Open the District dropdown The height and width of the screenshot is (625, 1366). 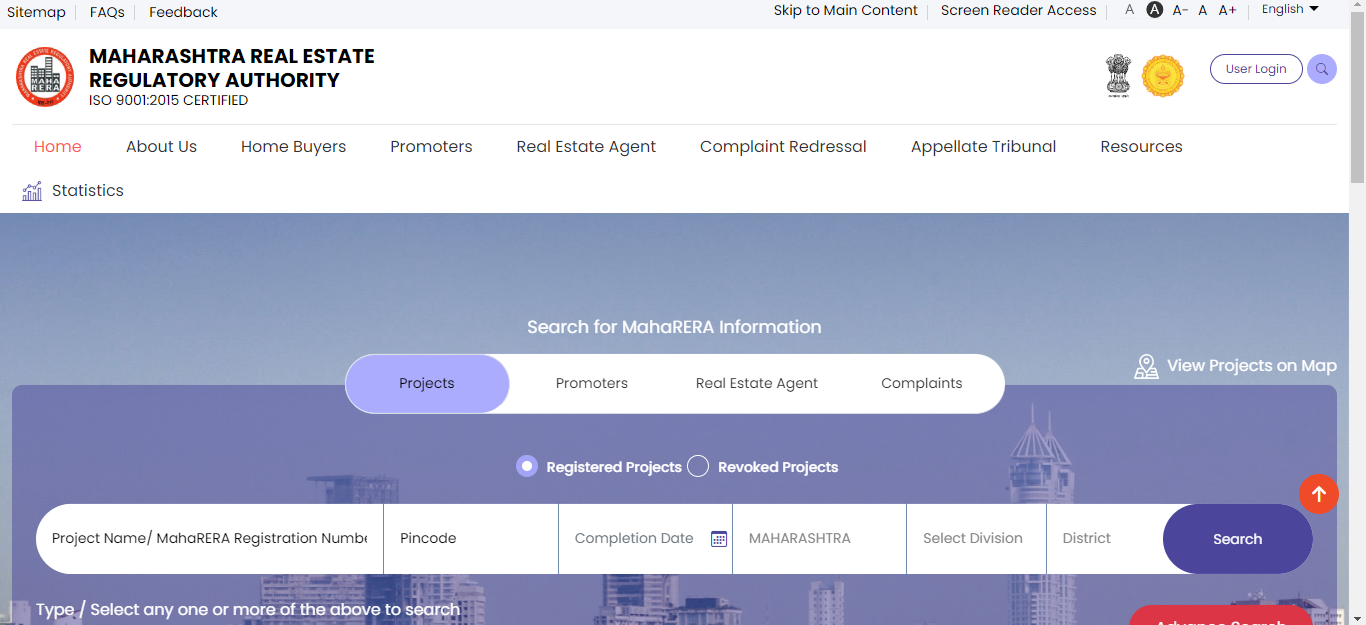coord(1105,538)
